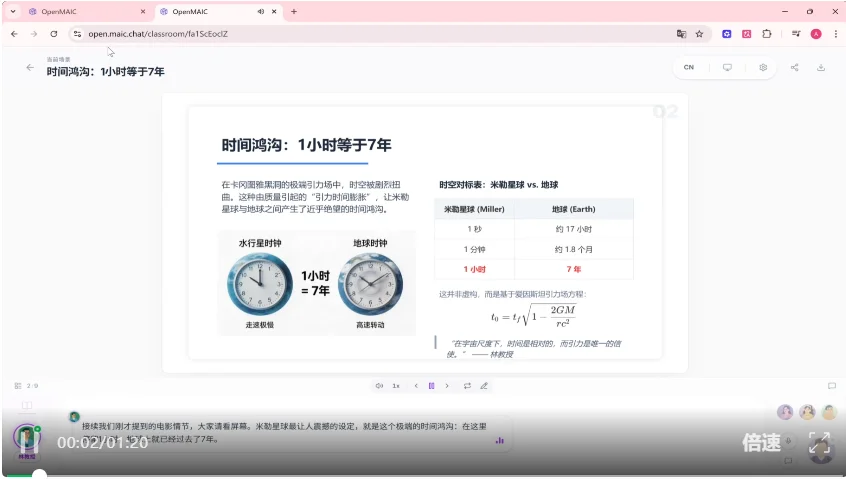Select the third student avatar
Image resolution: width=846 pixels, height=479 pixels.
[x=829, y=412]
